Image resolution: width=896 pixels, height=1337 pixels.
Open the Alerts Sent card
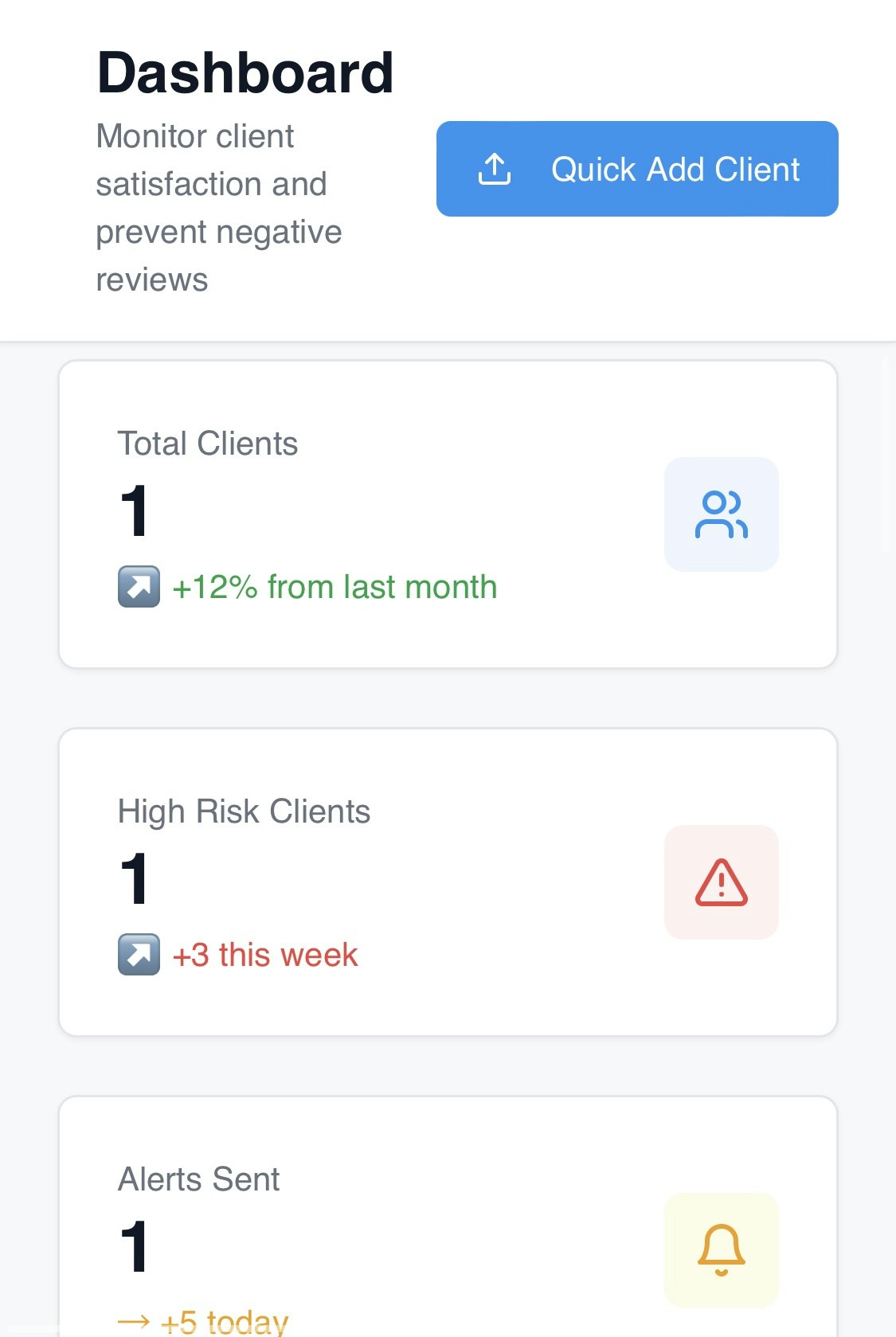pyautogui.click(x=448, y=1217)
